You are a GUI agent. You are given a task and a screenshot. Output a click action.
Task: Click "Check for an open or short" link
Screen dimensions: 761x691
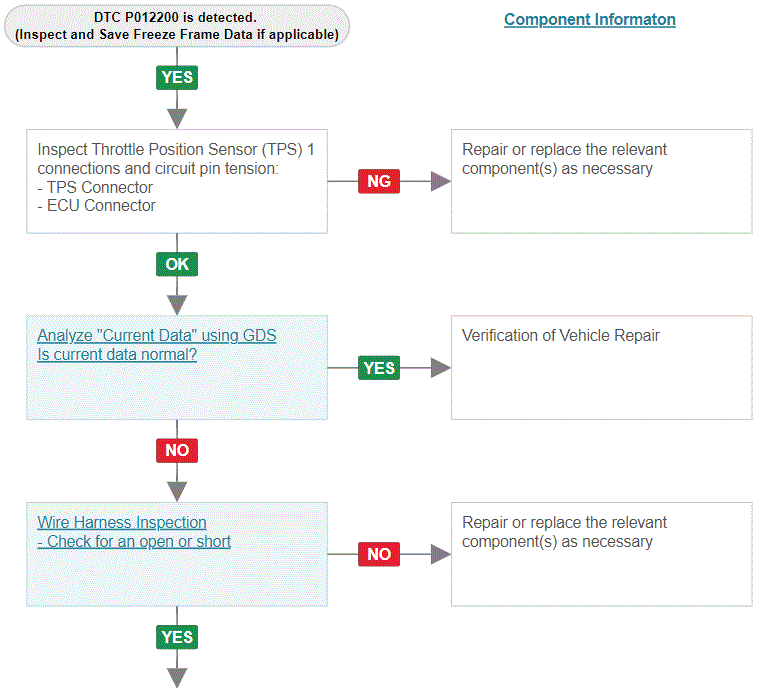tap(134, 541)
